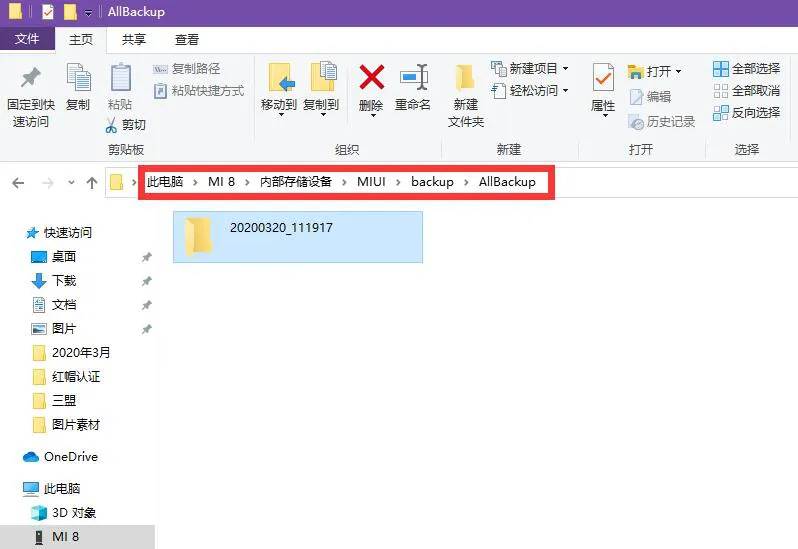Switch to the Share (共享) tab
Screen dimensions: 798x549
pos(134,39)
